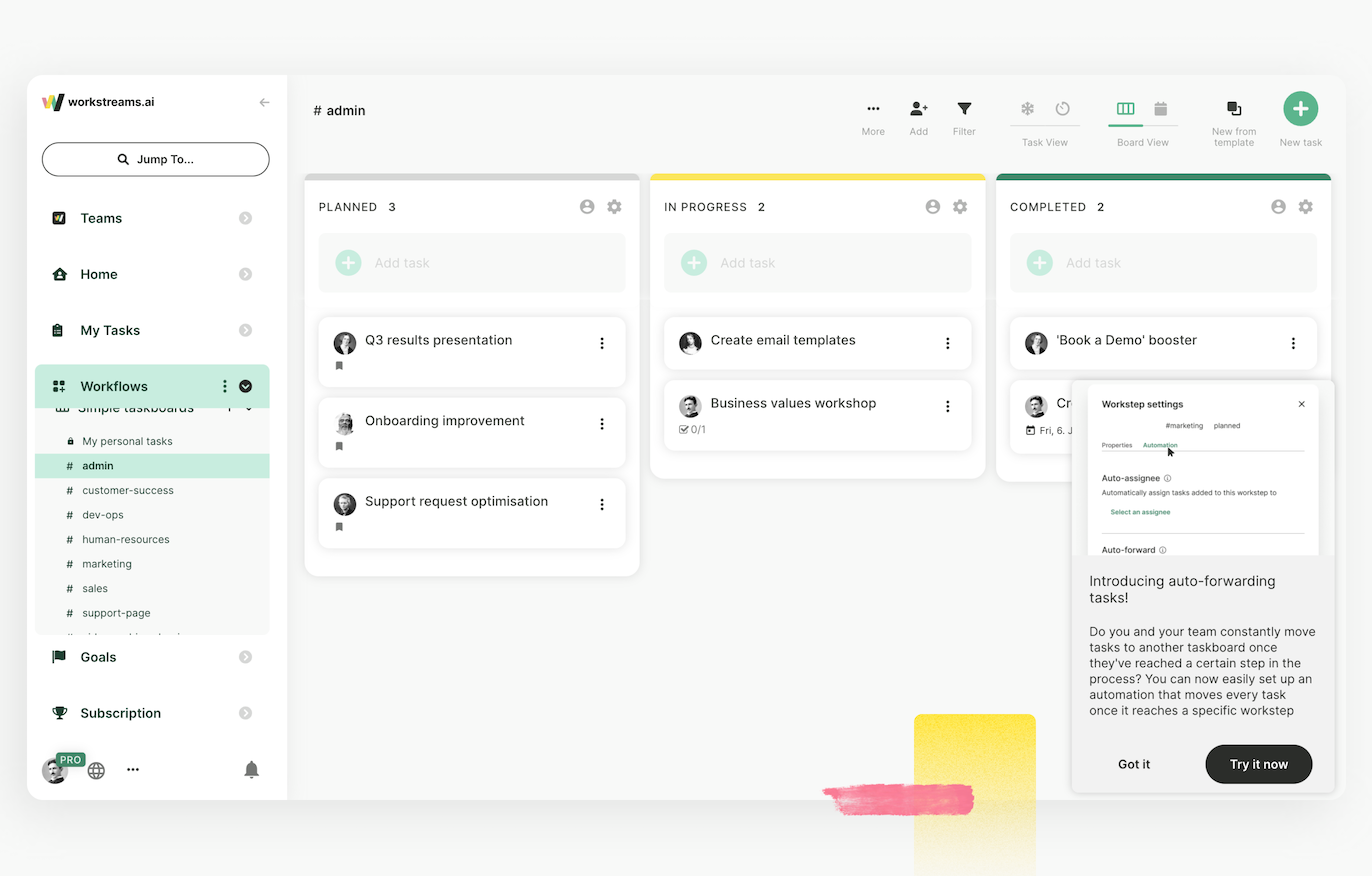Expand the Teams sidebar section arrow
This screenshot has height=876, width=1372.
point(246,218)
